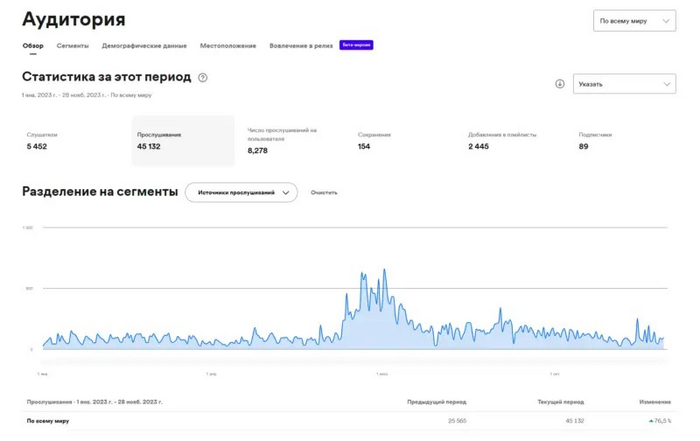This screenshot has height=441, width=700.
Task: Switch to the Обзор tab
Action: pyautogui.click(x=33, y=46)
